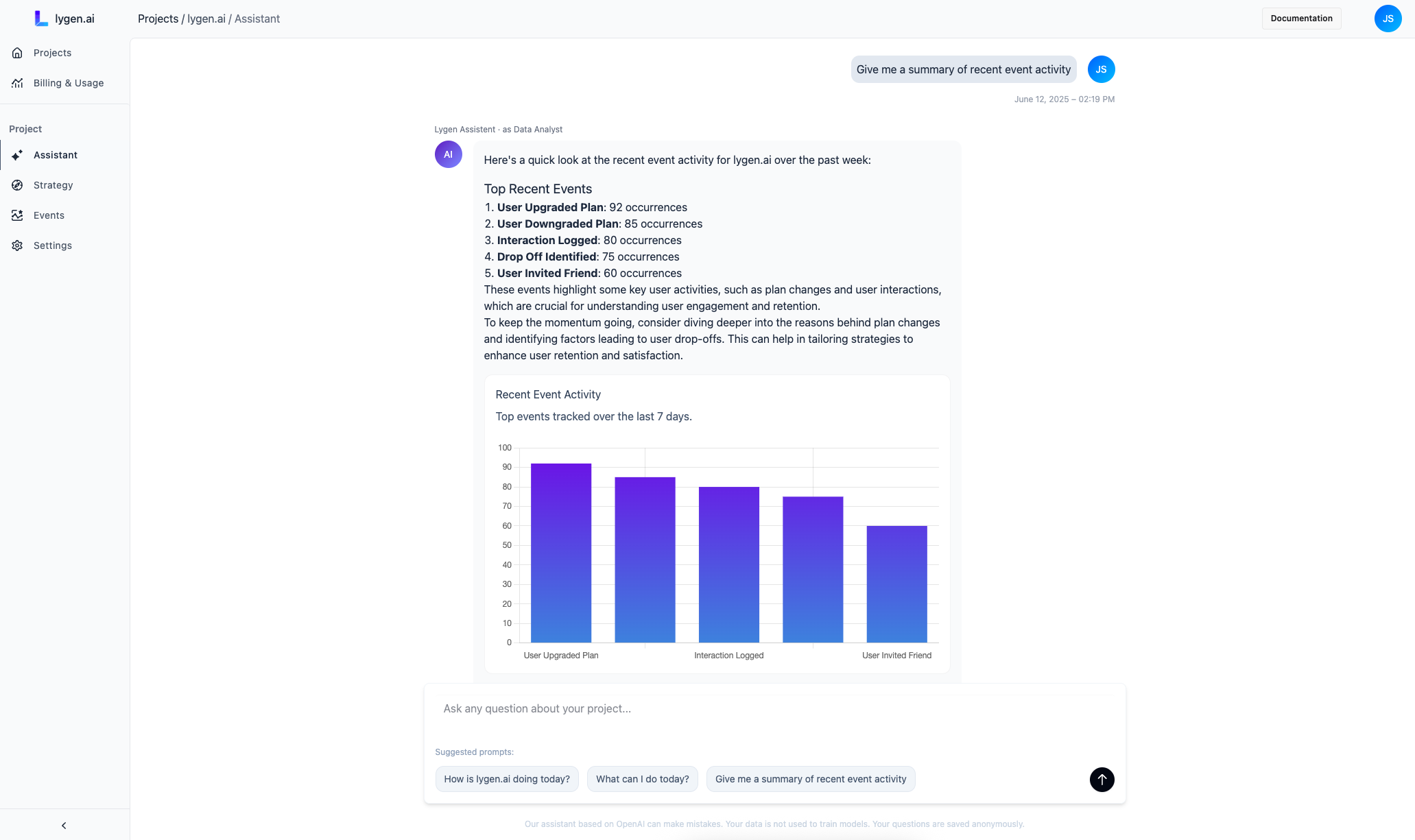Click the JS avatar beside the chat message

click(x=1101, y=69)
